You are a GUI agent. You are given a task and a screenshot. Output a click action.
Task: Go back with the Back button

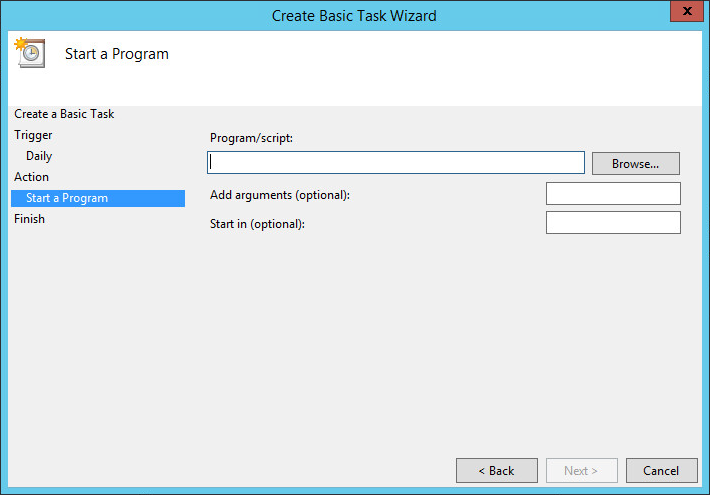click(x=495, y=470)
